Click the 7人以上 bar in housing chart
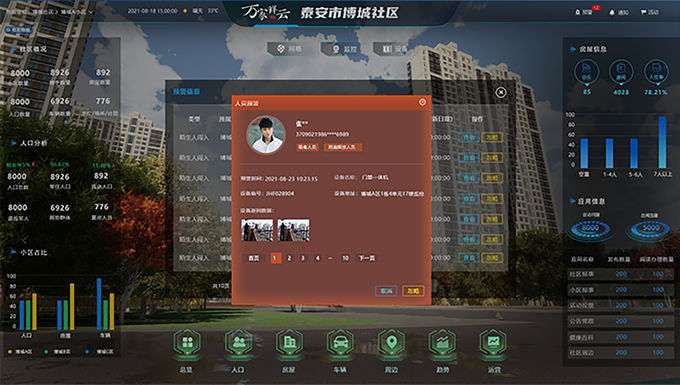This screenshot has width=680, height=385. coord(662,142)
